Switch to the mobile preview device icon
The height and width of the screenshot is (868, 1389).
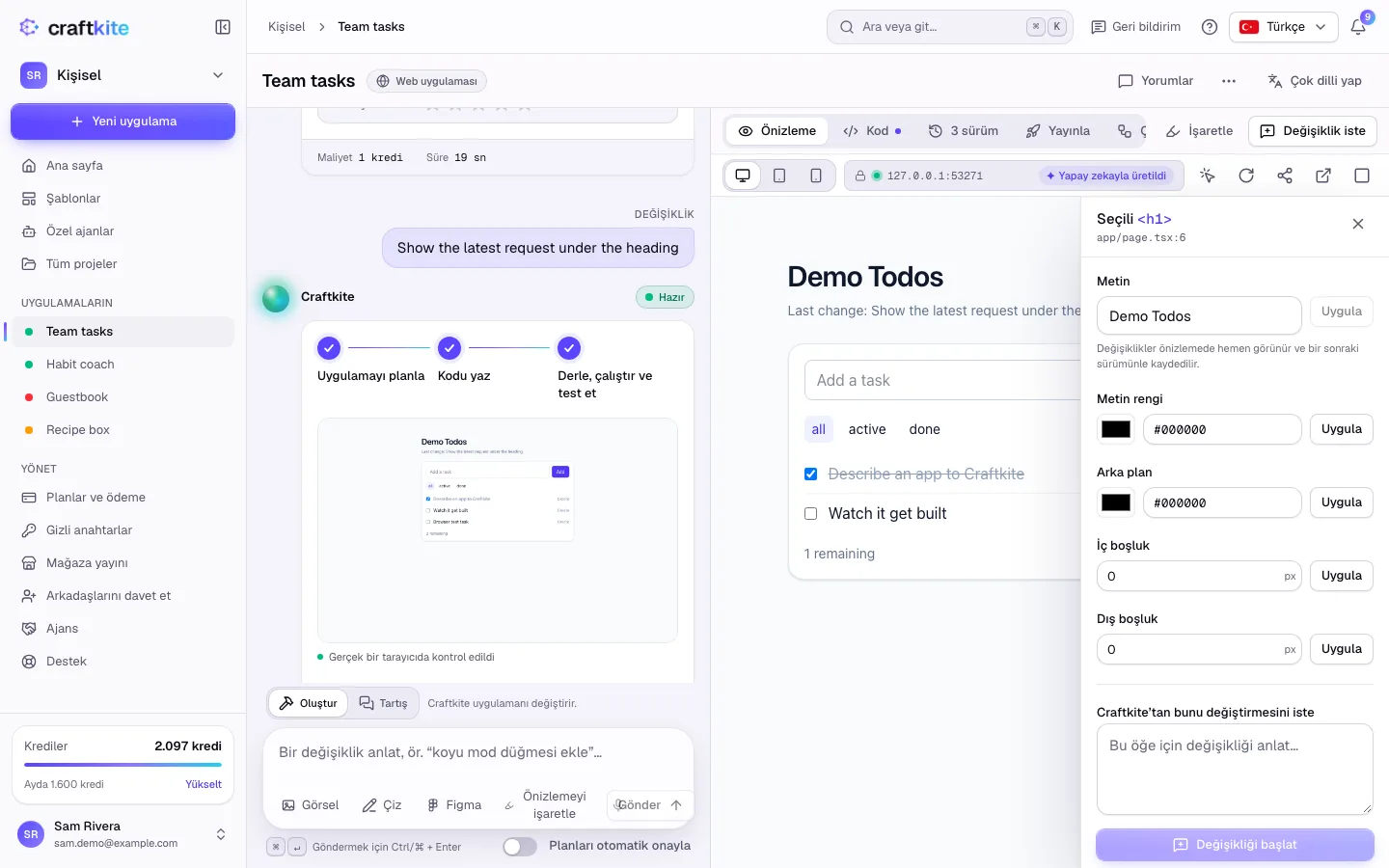(816, 176)
